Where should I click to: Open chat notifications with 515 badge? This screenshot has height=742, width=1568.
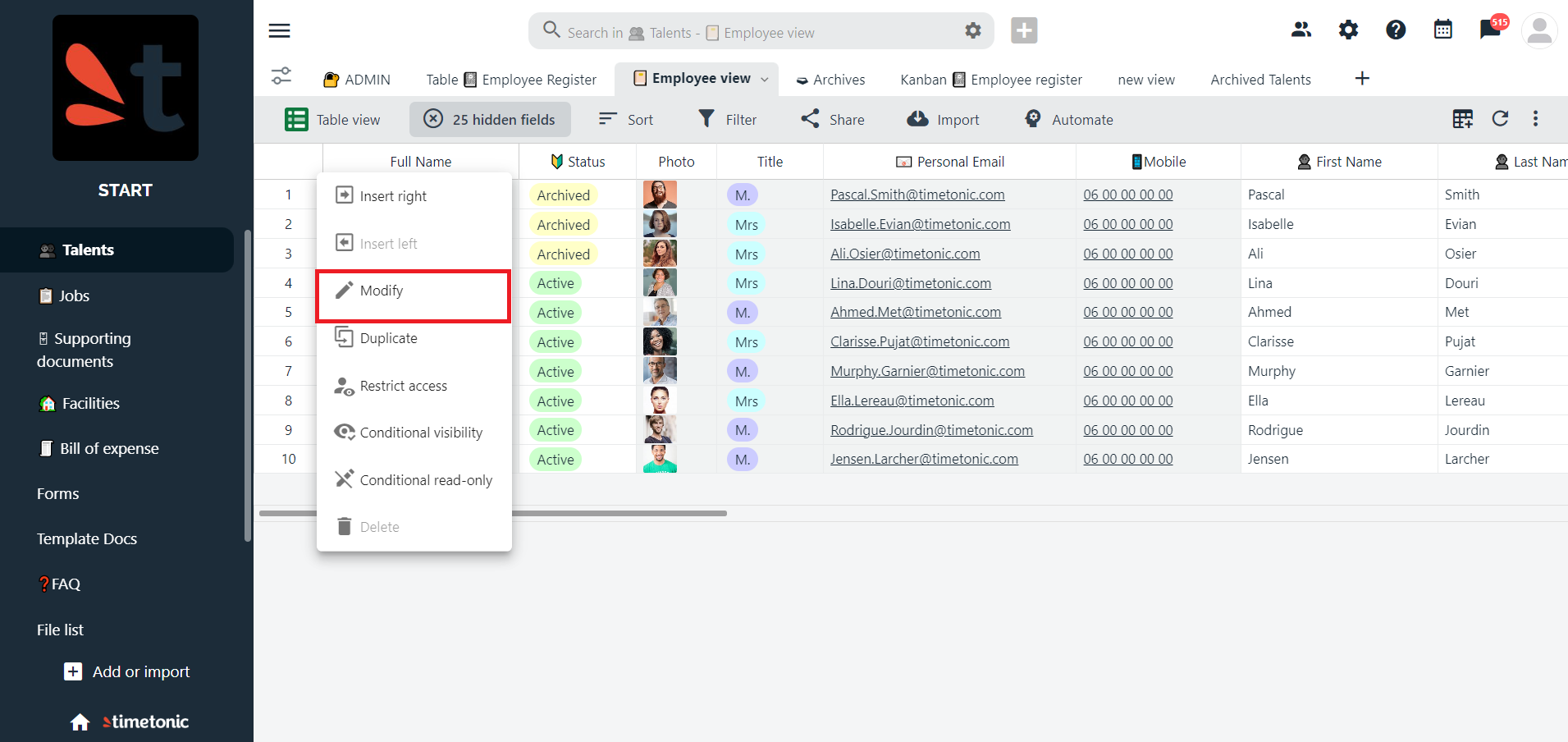(1493, 28)
